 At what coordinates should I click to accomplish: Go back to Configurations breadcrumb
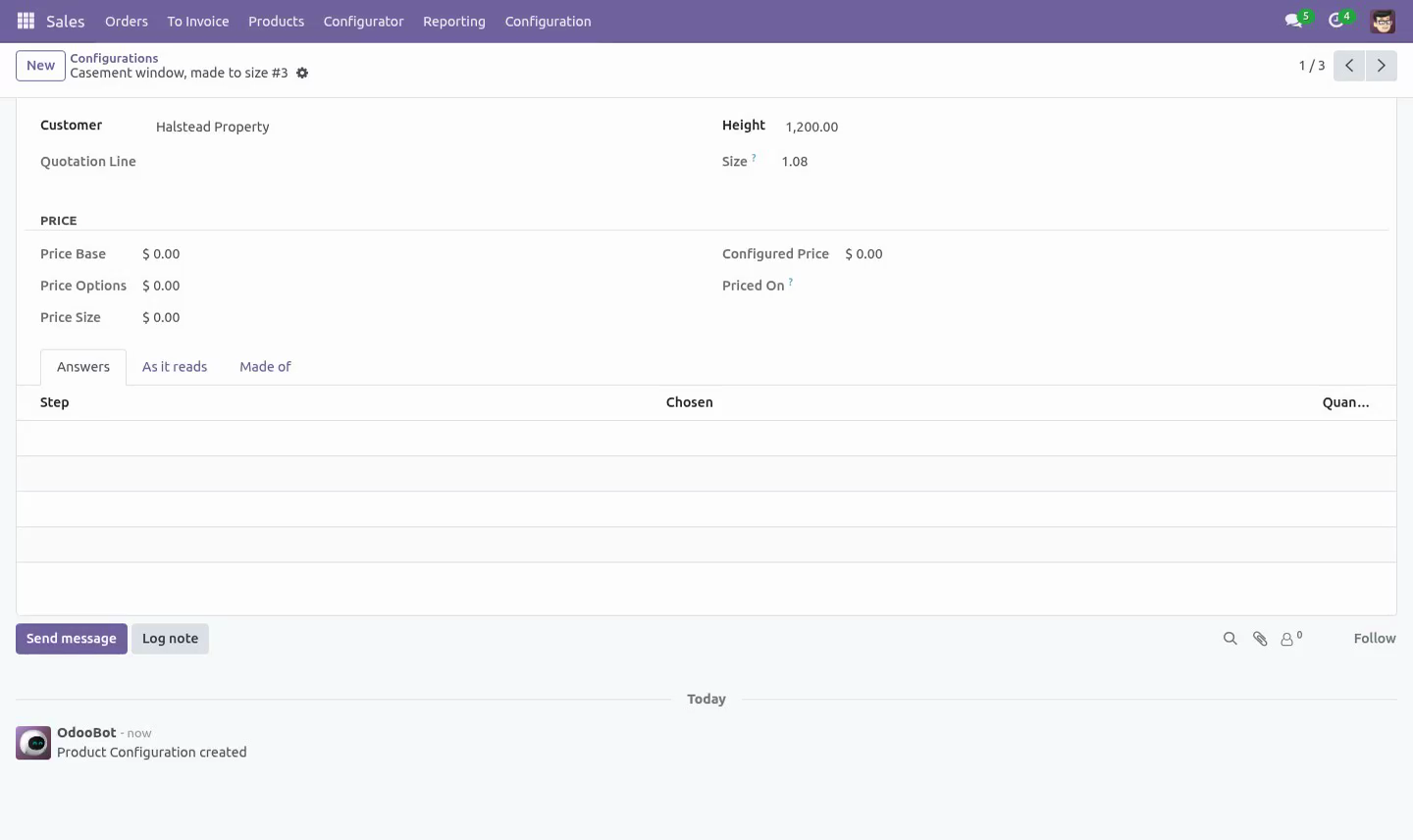point(114,58)
